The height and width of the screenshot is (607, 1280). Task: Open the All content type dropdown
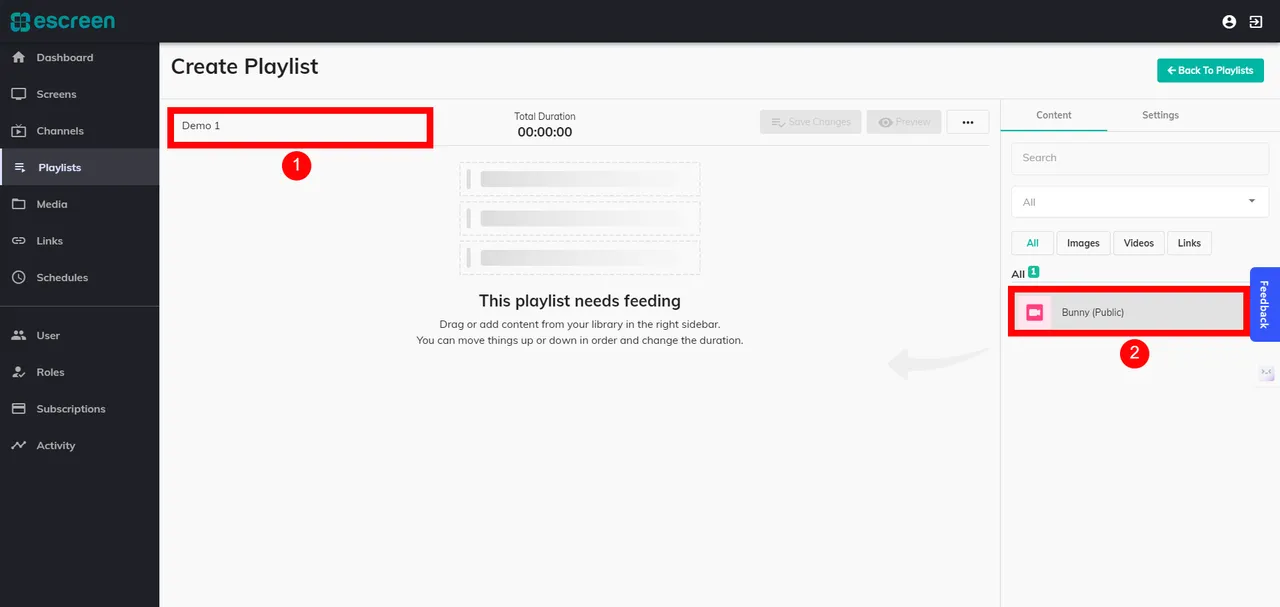click(x=1139, y=201)
